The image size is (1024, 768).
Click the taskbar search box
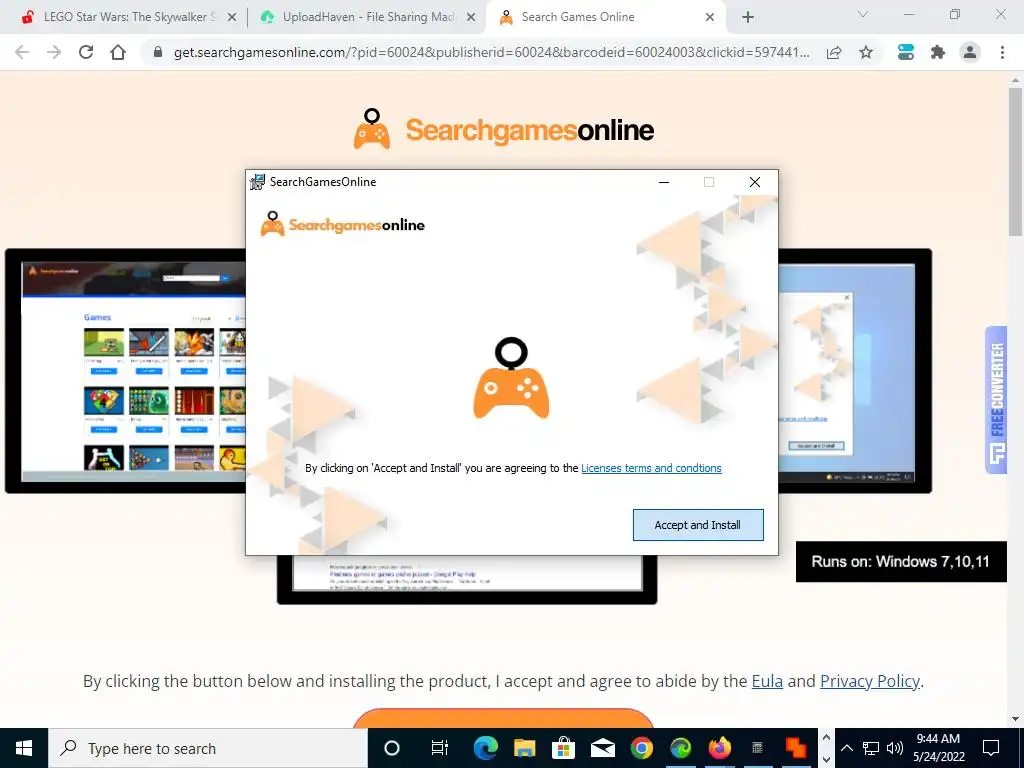click(x=208, y=748)
